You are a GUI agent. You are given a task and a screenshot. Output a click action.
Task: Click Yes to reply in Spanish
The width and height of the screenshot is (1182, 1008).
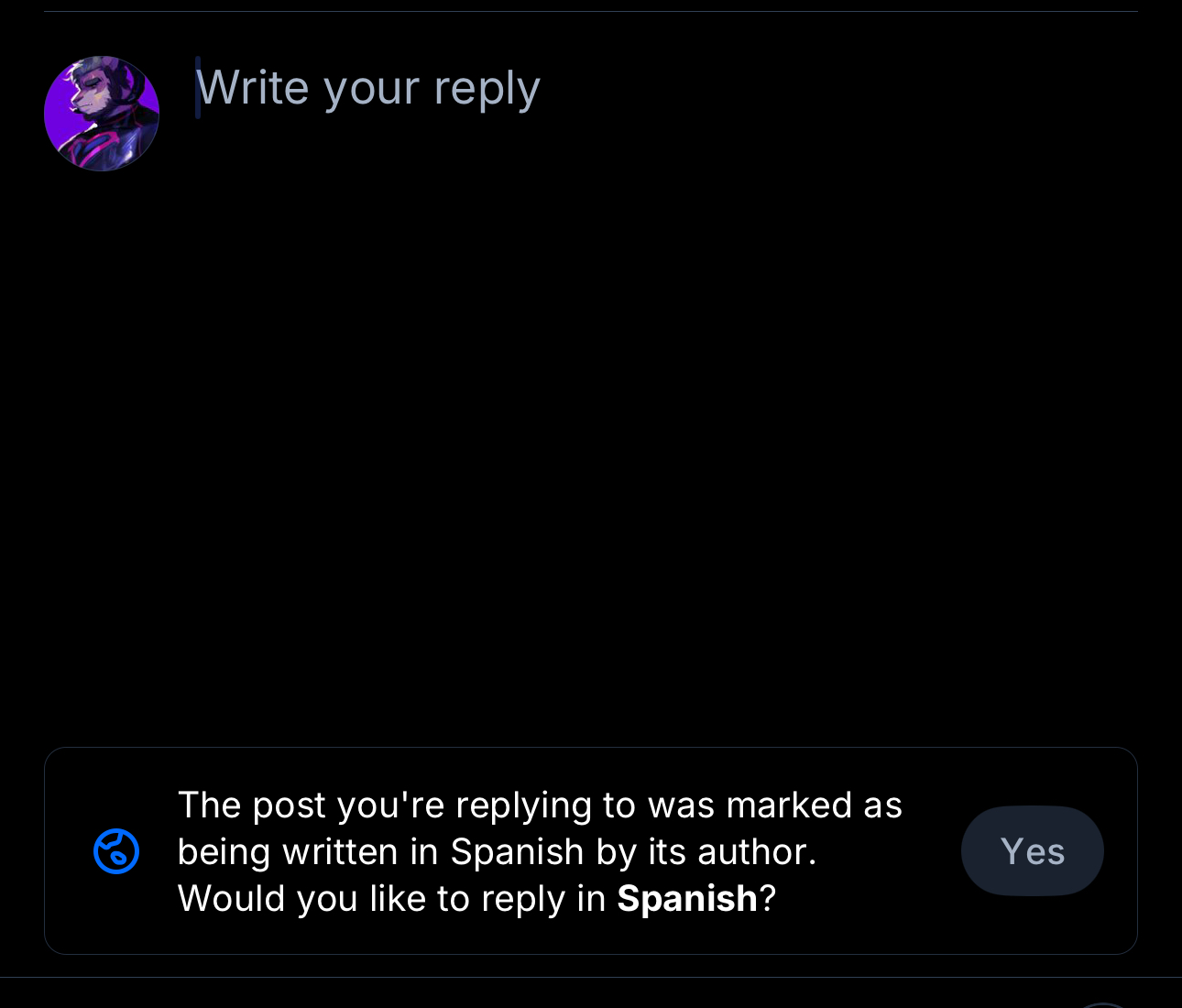pyautogui.click(x=1032, y=851)
